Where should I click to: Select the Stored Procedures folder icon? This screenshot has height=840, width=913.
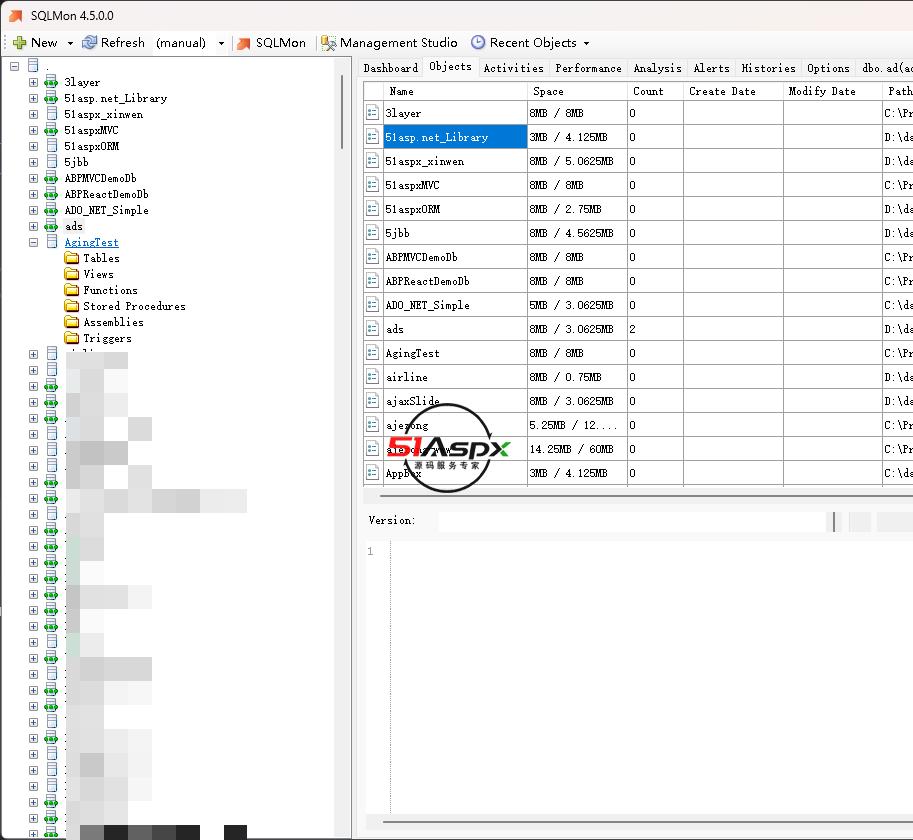72,306
